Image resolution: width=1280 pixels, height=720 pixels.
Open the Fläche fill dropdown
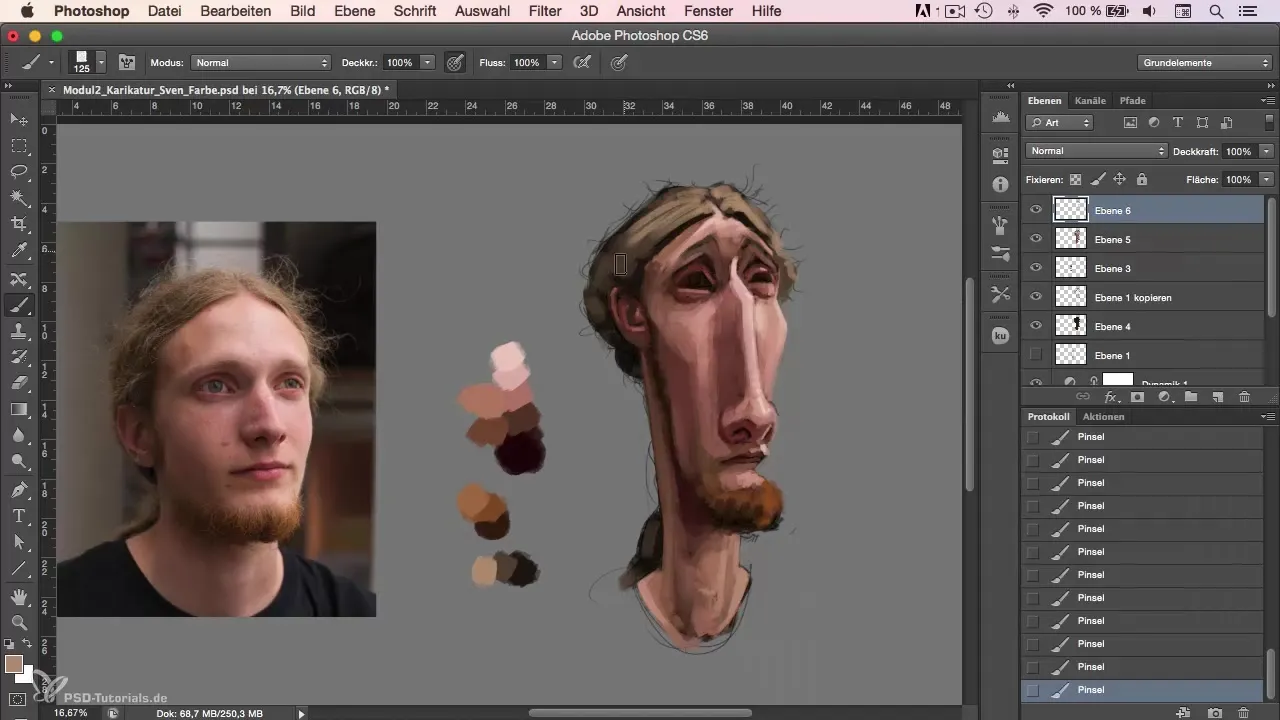coord(1267,180)
